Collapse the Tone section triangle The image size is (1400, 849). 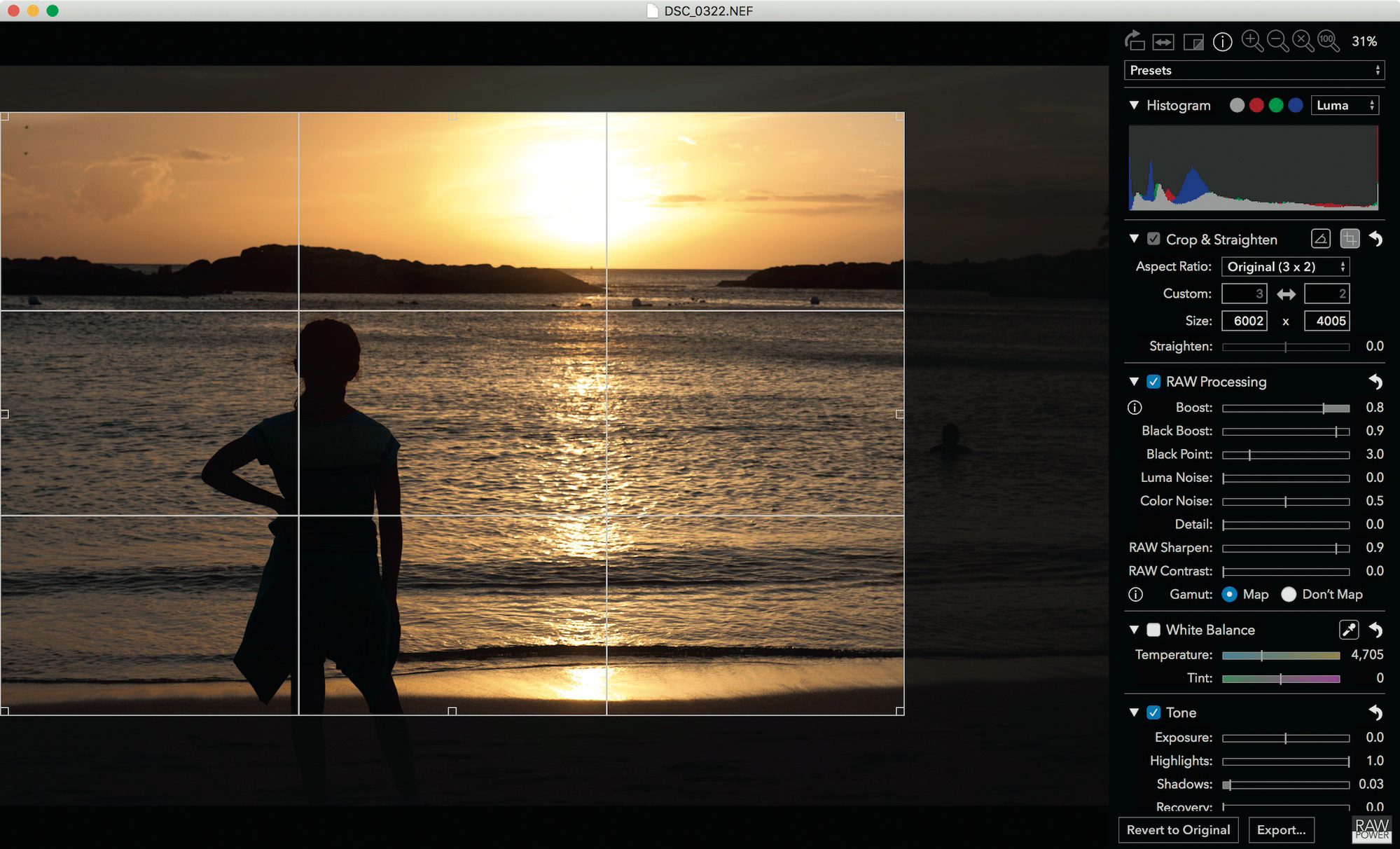click(1134, 712)
